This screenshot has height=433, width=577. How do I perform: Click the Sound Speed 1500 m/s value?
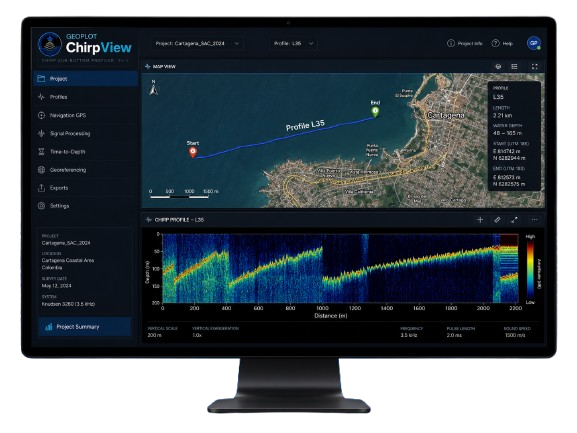(x=516, y=335)
